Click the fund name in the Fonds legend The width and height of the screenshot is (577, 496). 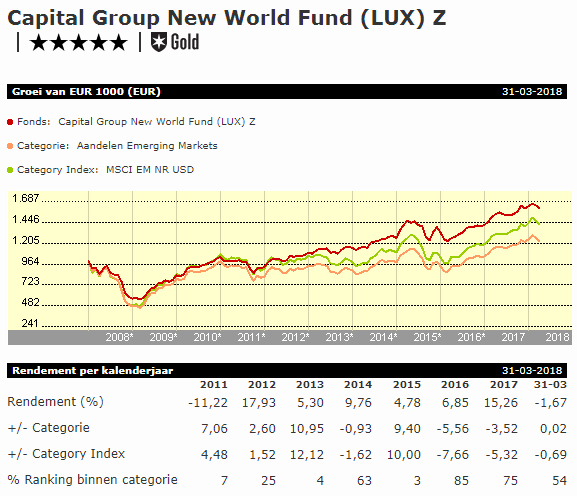[157, 122]
